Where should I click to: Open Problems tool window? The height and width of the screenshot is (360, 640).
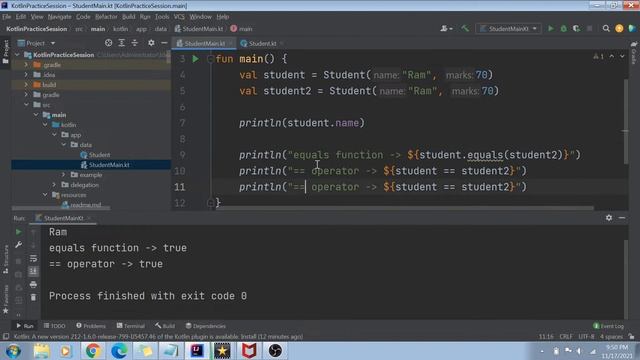[x=91, y=326]
